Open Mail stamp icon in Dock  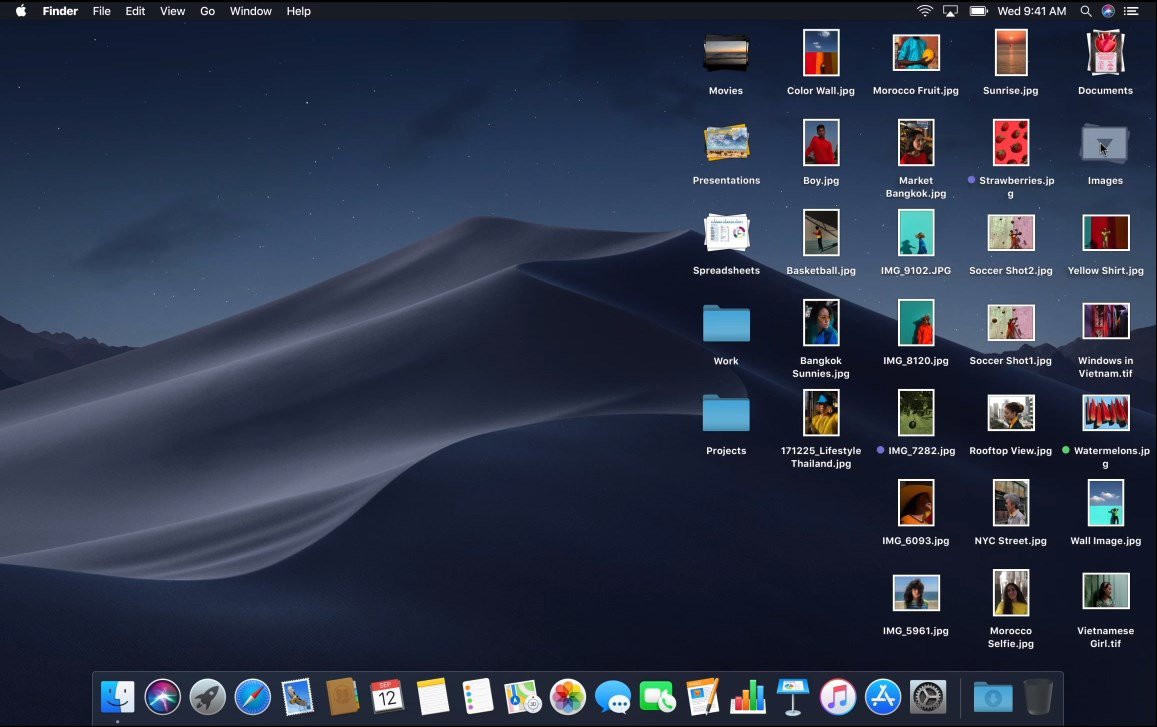(297, 697)
